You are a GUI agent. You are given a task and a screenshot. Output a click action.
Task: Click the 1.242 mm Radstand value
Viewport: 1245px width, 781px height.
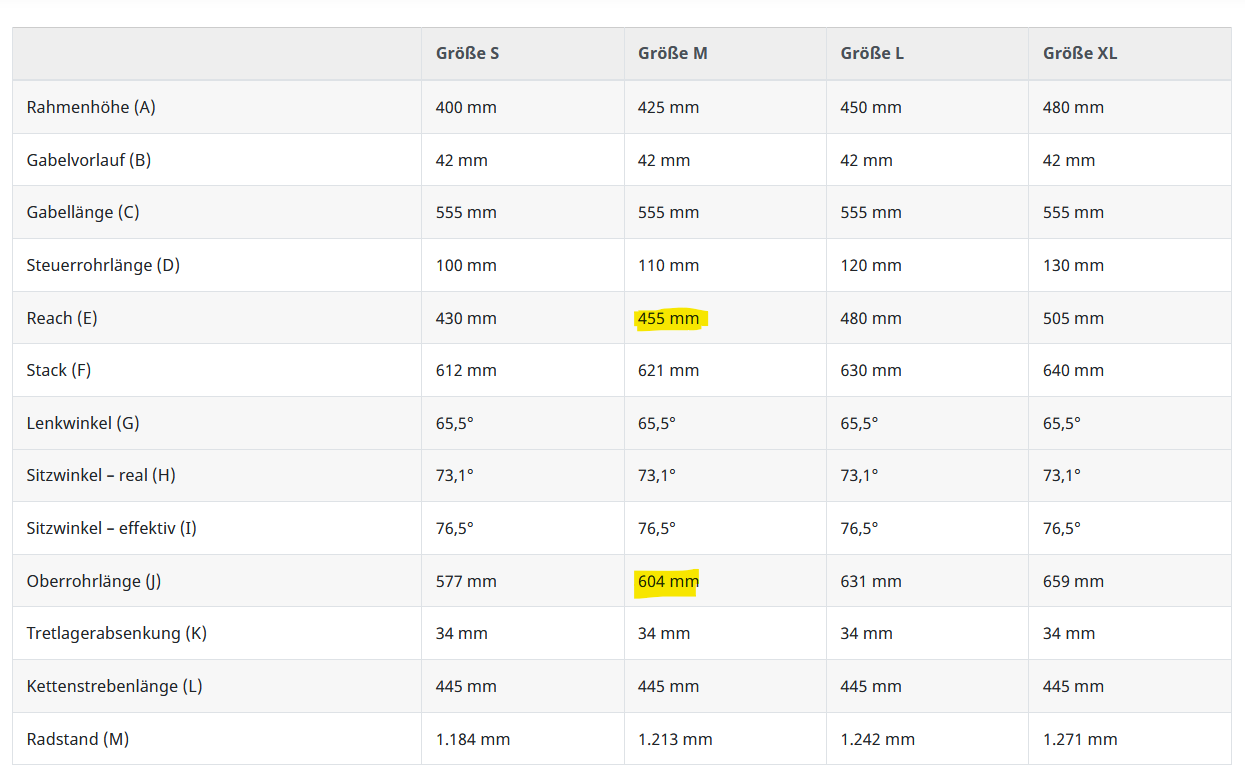(x=877, y=739)
